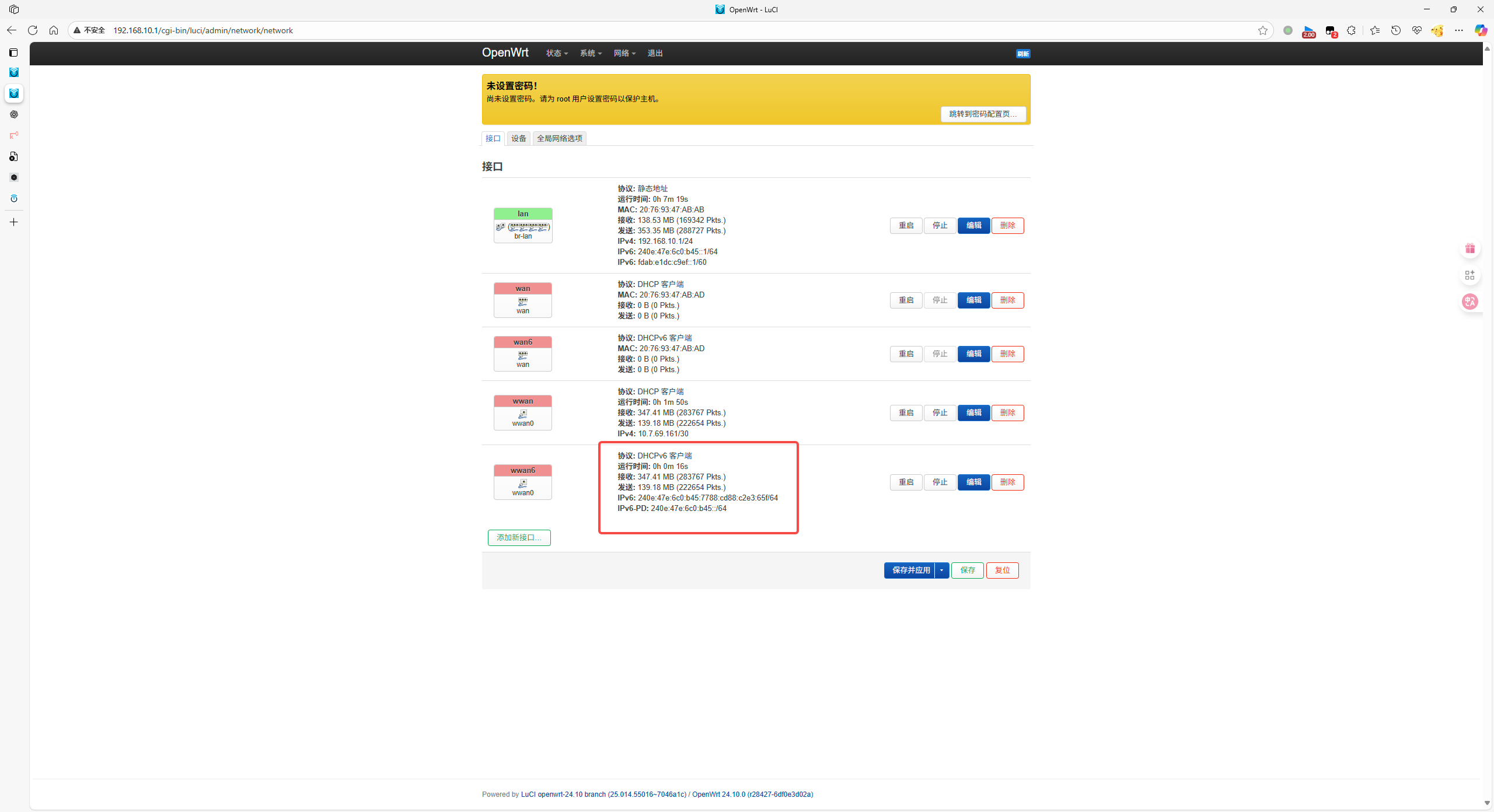Click the 刷新 badge in header
1494x812 pixels.
click(1023, 54)
